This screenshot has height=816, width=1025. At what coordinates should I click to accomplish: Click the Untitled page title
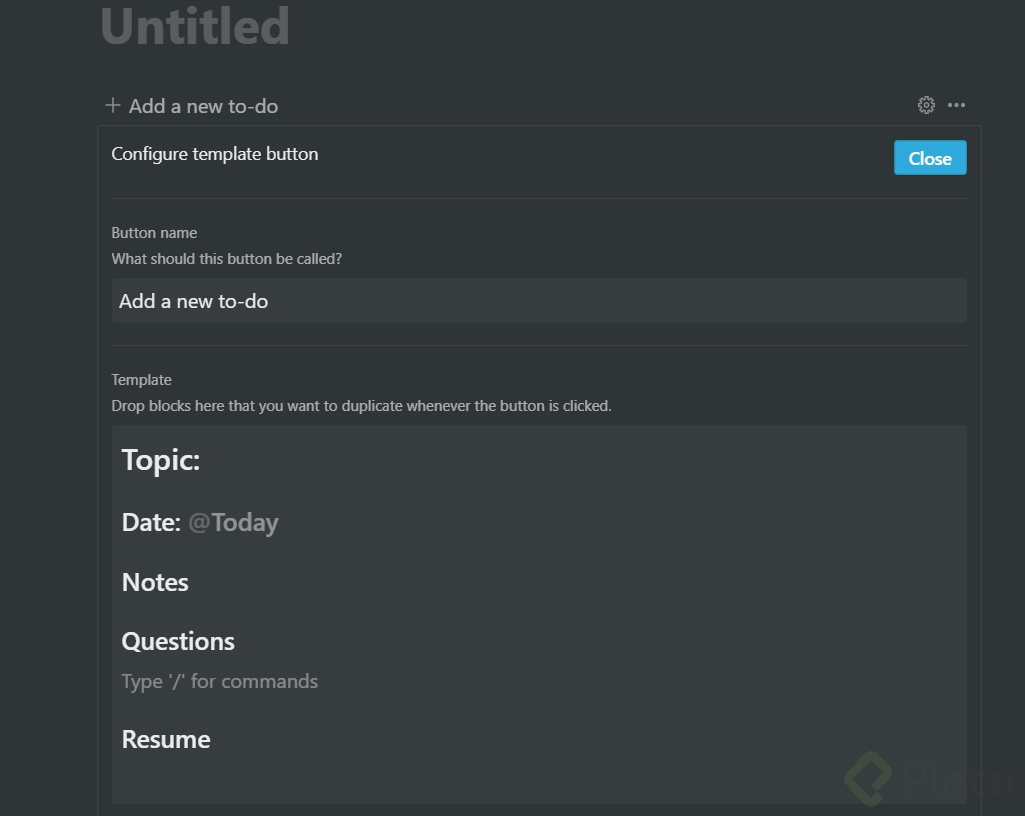click(195, 27)
